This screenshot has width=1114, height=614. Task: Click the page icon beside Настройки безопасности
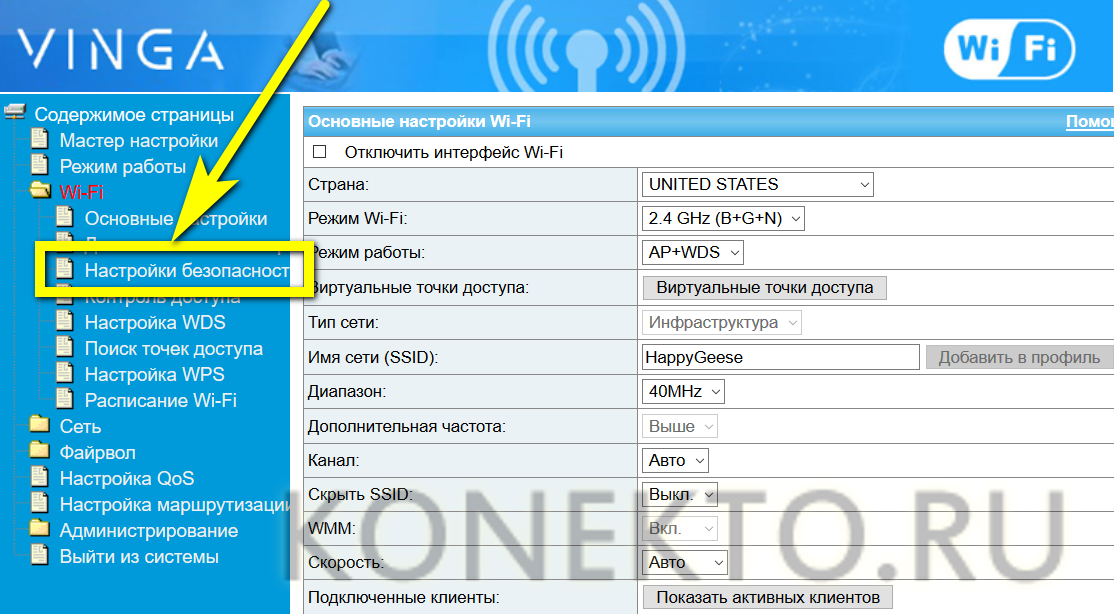(65, 269)
